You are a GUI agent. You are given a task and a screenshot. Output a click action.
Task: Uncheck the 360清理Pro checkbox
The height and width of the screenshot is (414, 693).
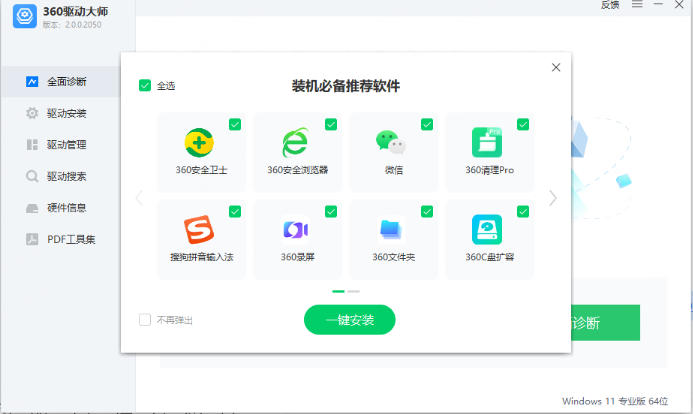(523, 125)
